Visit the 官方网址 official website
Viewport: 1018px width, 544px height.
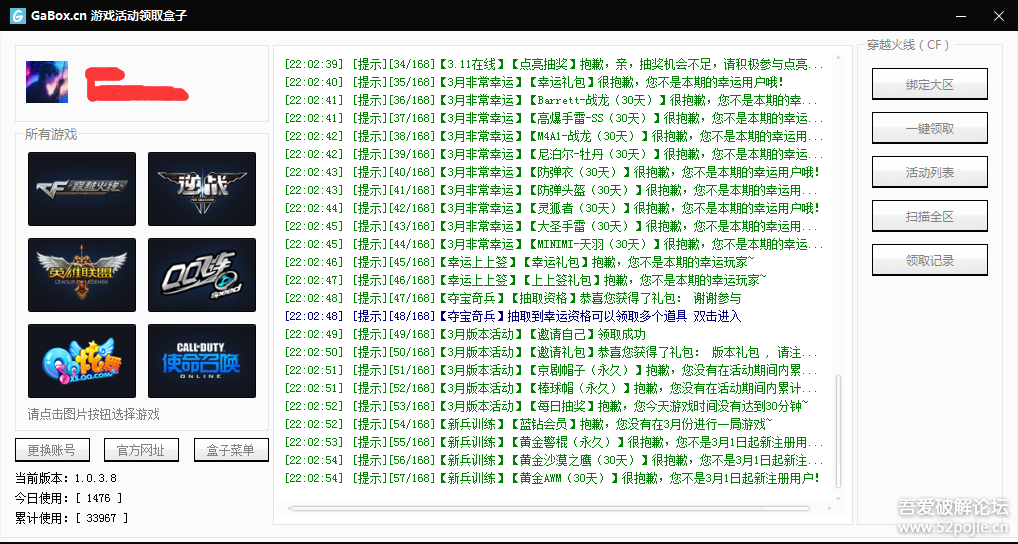tap(141, 450)
